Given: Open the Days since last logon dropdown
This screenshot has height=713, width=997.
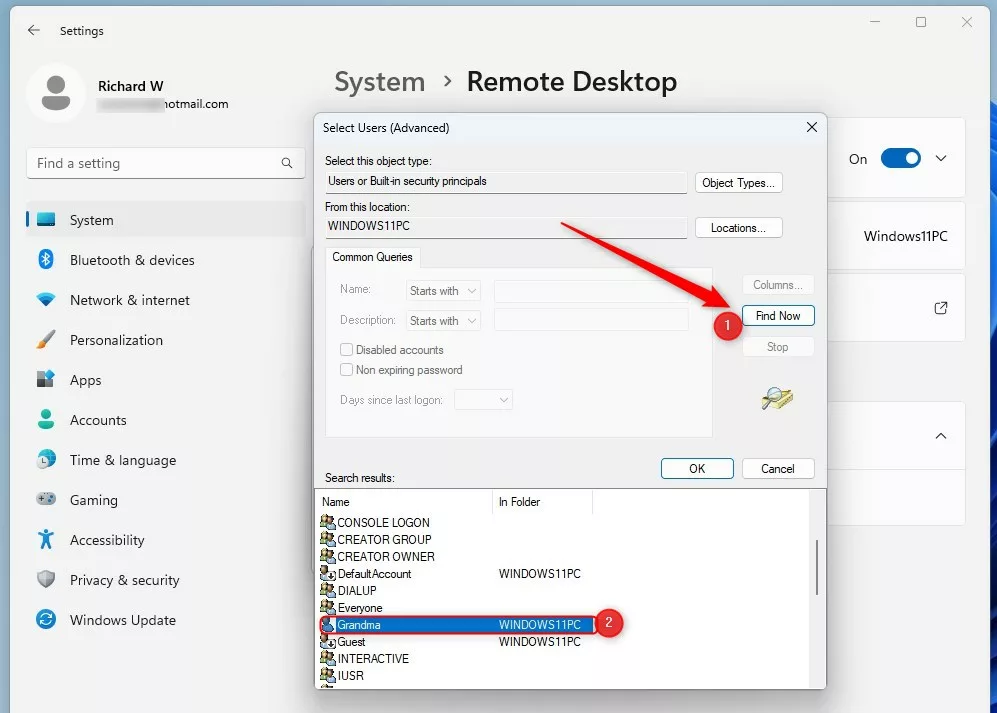Looking at the screenshot, I should pyautogui.click(x=483, y=400).
